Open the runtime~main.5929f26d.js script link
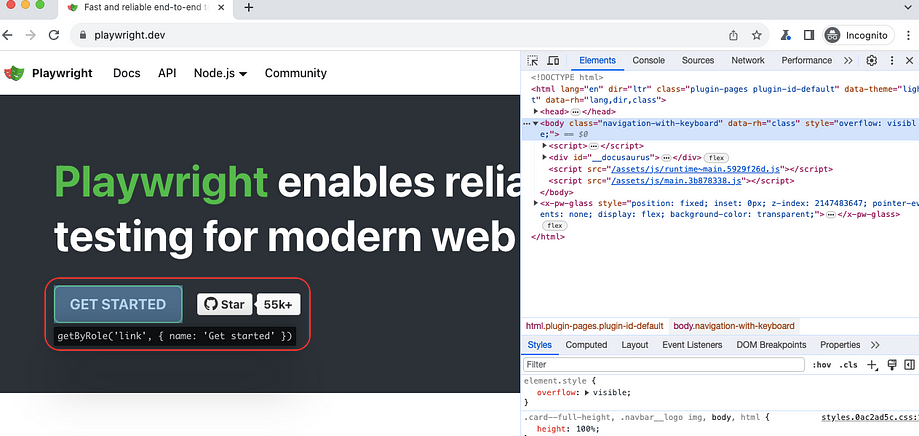Screen dimensions: 919x436 [x=695, y=169]
